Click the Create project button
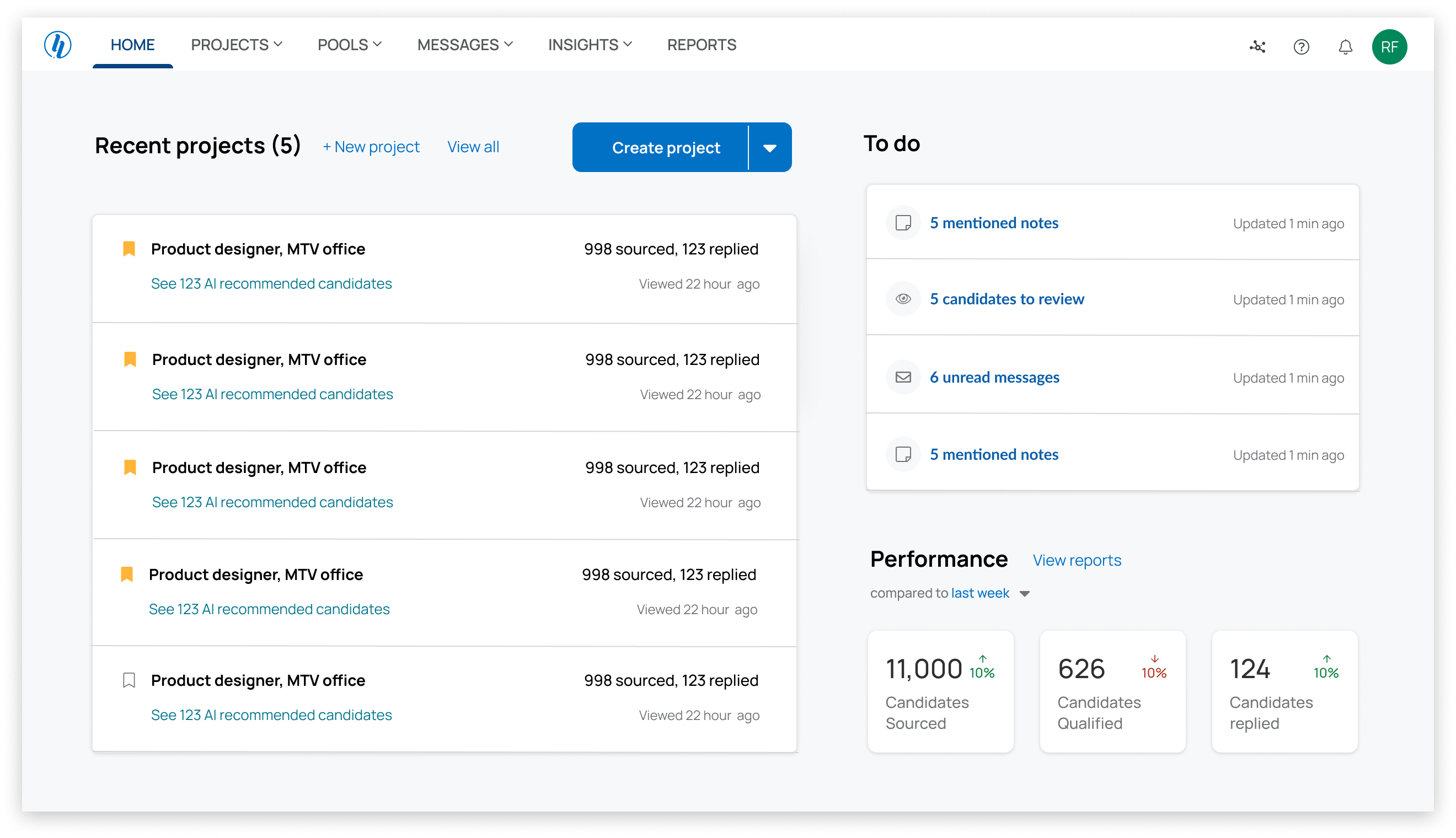This screenshot has height=838, width=1456. pos(666,148)
